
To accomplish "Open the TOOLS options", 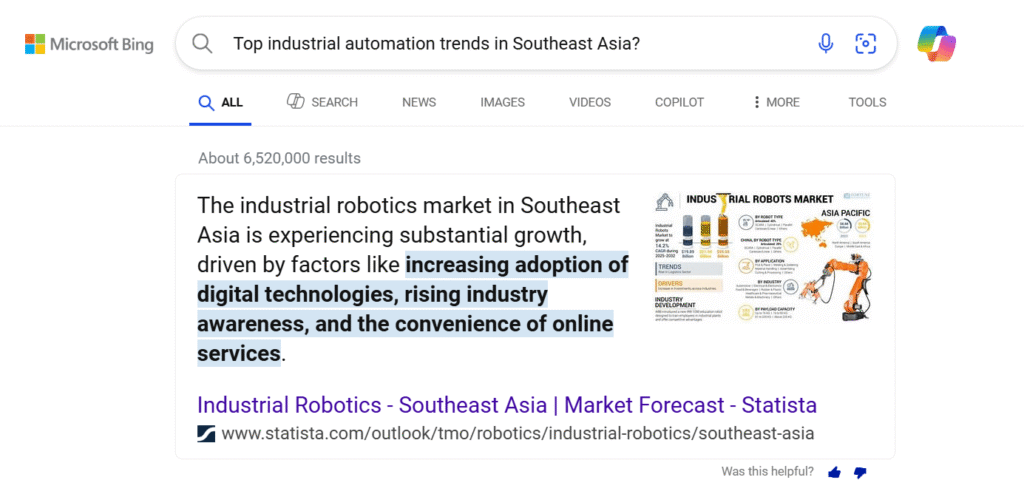I will point(867,103).
